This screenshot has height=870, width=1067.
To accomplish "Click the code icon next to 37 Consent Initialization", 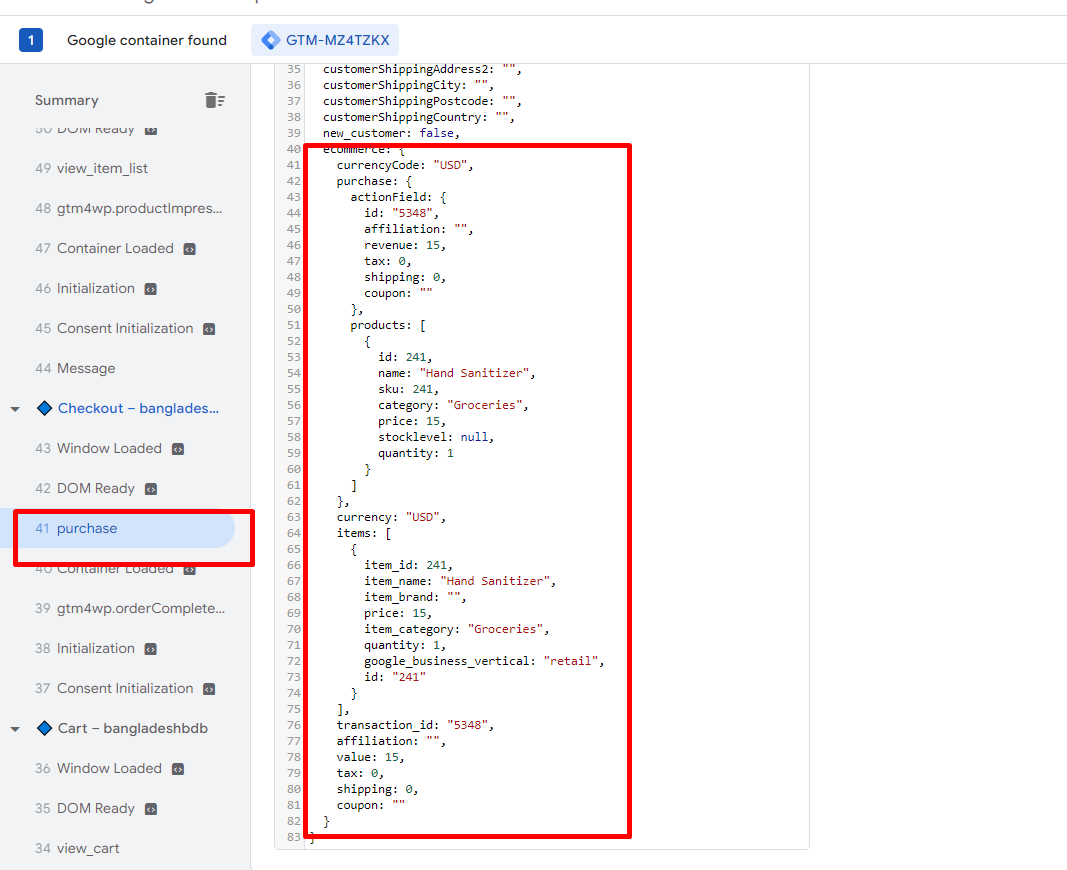I will tap(210, 688).
